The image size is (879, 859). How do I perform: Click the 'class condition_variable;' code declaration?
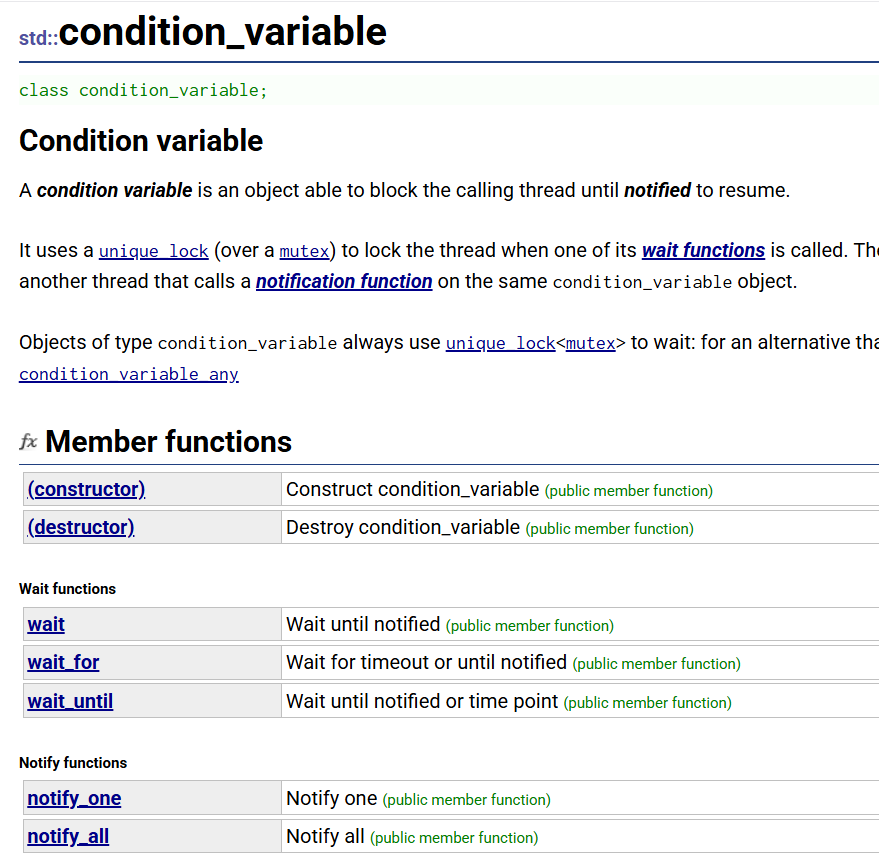click(144, 90)
